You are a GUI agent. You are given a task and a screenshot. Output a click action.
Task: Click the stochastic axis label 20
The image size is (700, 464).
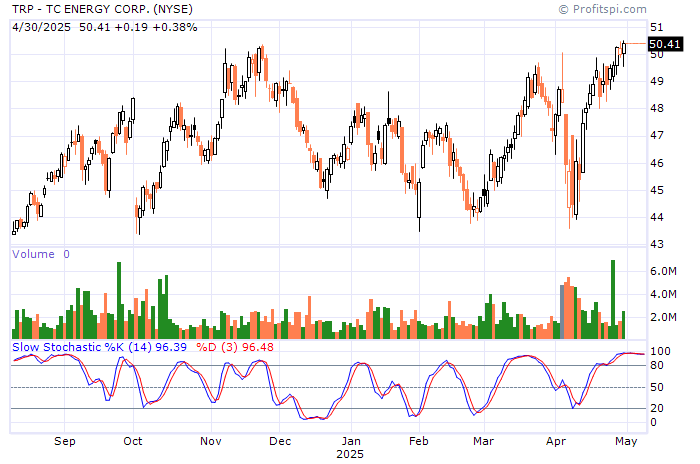656,408
